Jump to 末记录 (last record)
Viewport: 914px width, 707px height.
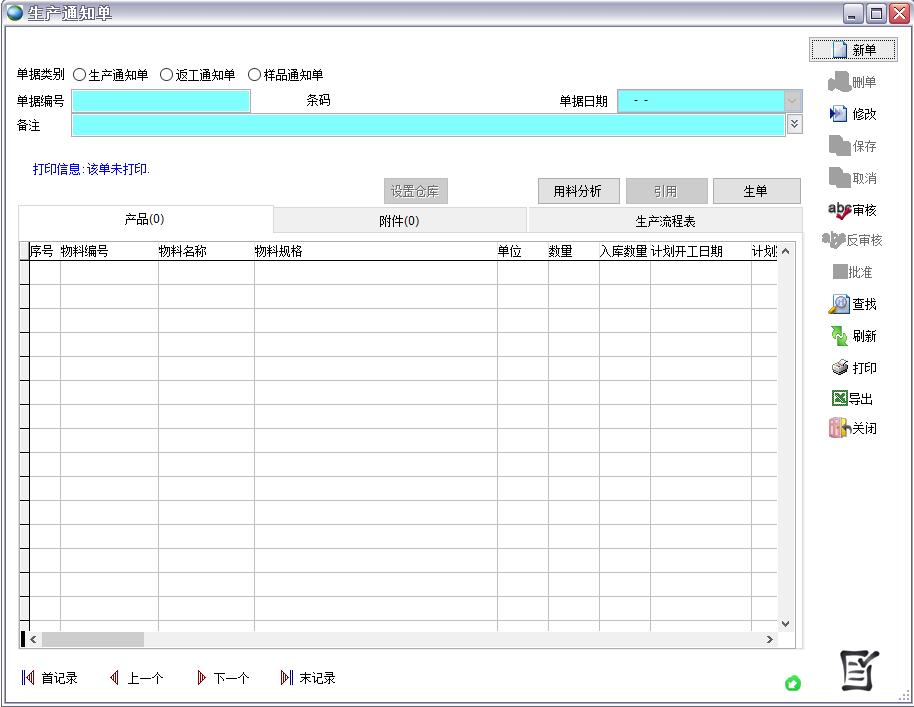click(x=287, y=678)
